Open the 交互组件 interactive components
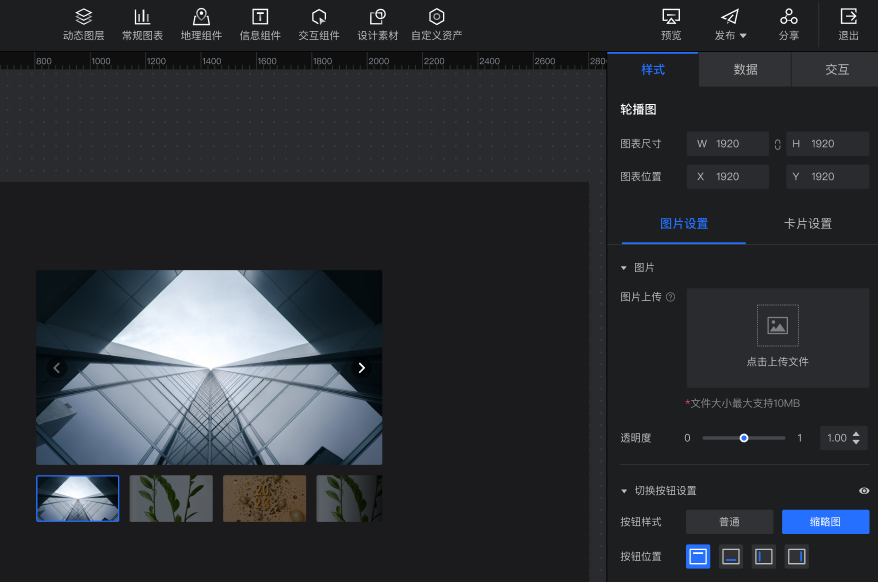This screenshot has width=878, height=582. click(319, 24)
